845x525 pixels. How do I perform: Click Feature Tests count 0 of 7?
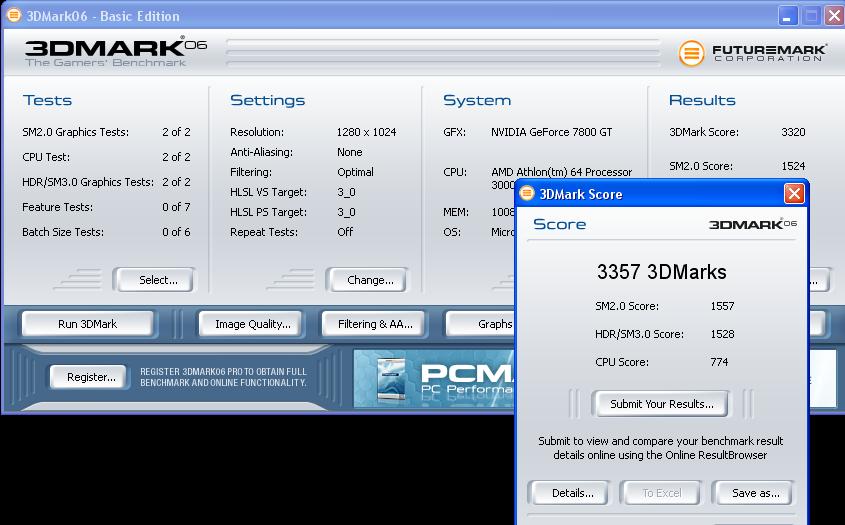(x=176, y=207)
